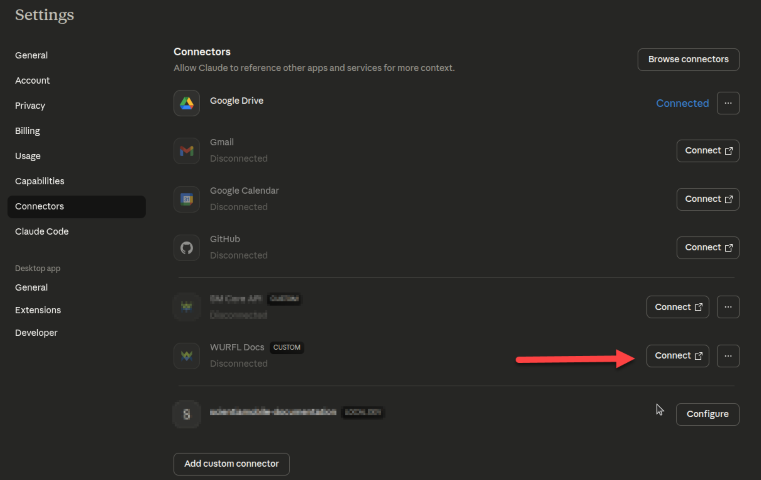Connect the GitHub connector

708,248
